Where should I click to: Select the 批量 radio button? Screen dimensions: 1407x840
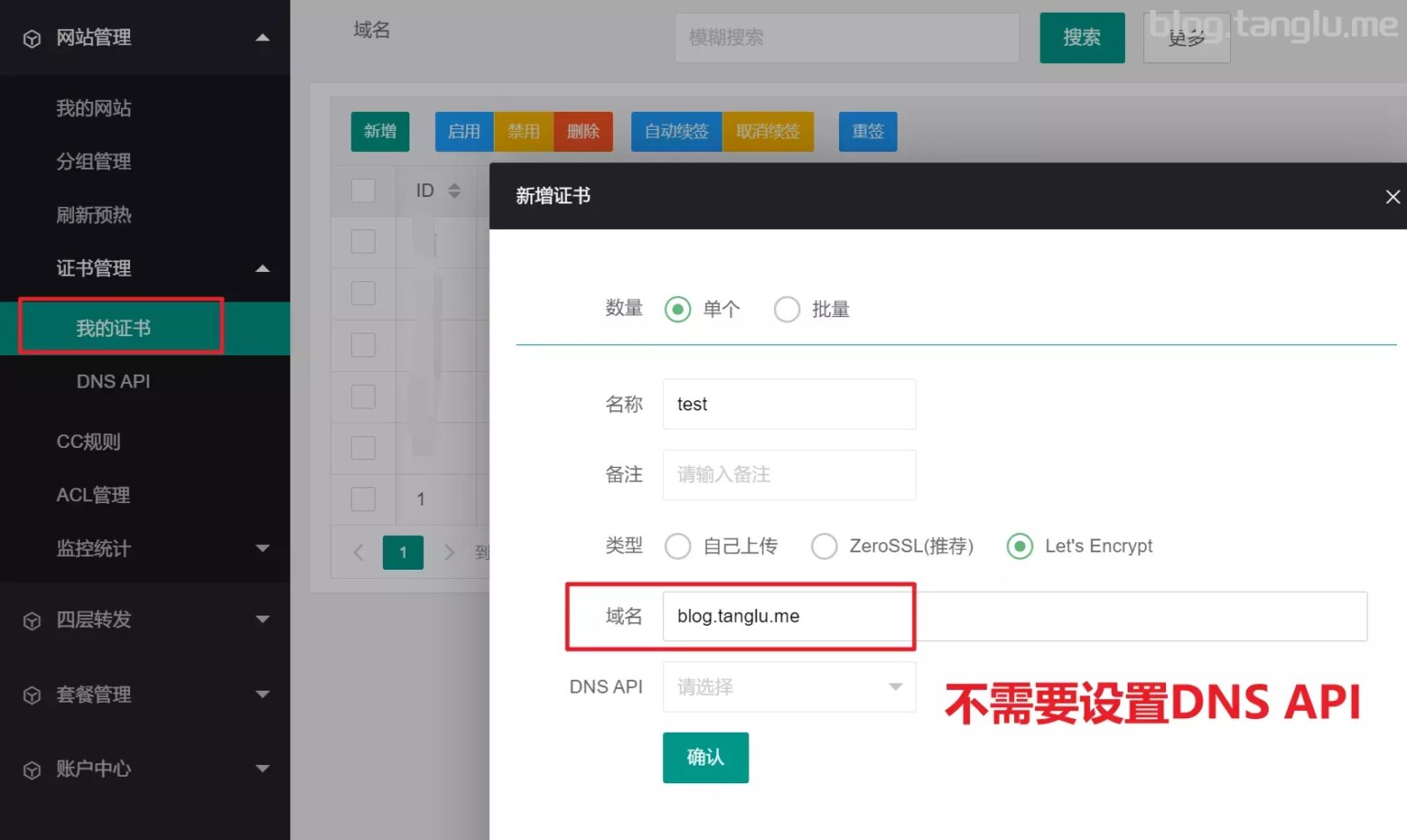(x=787, y=309)
